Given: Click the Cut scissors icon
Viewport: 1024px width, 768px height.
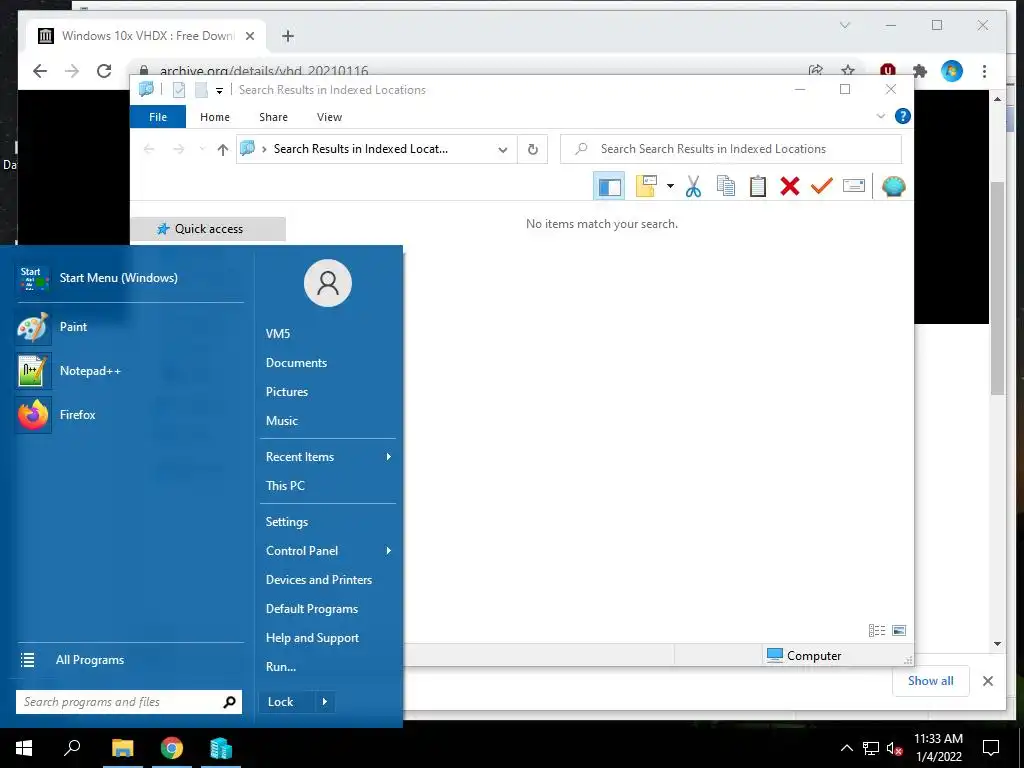Looking at the screenshot, I should [694, 187].
